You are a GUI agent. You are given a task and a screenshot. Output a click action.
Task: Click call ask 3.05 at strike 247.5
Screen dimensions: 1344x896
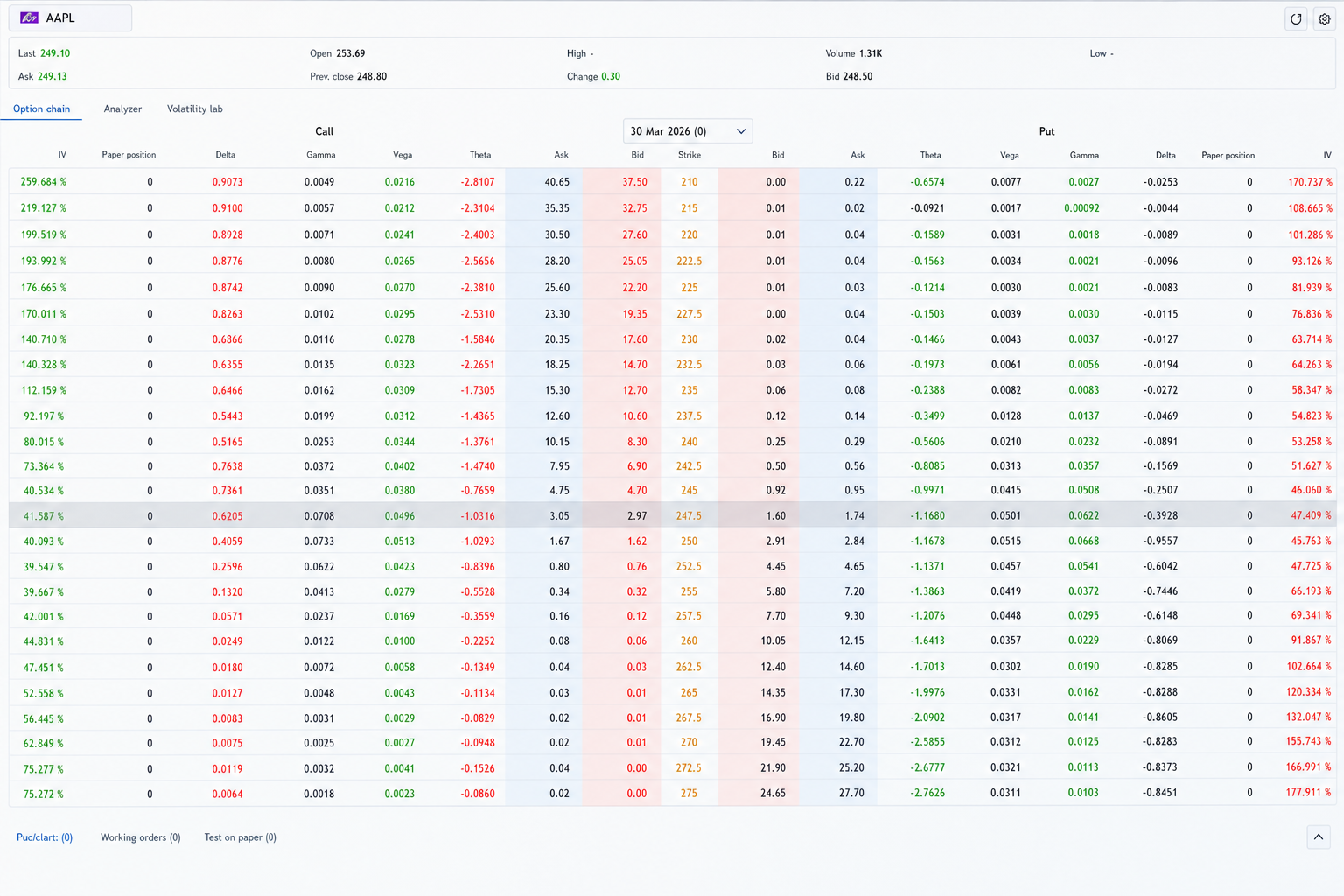tap(559, 516)
